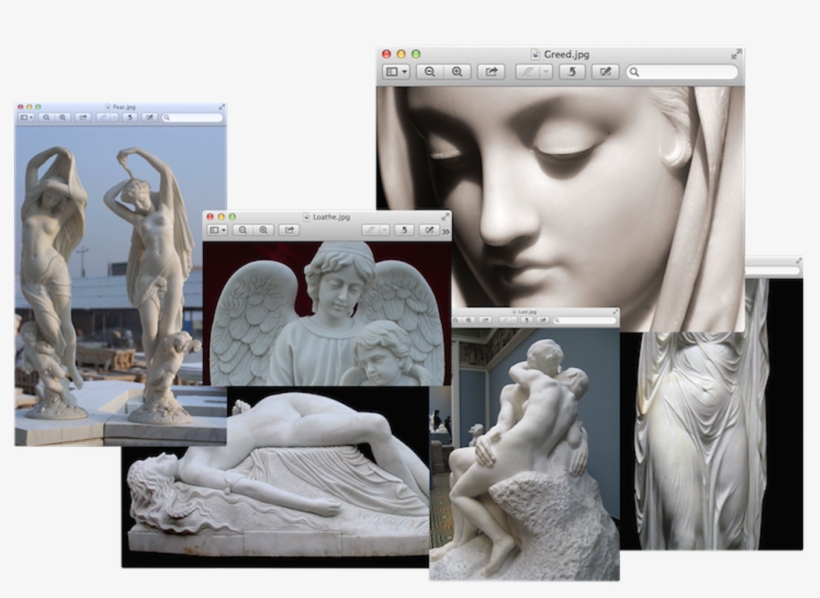Rotate the Loathe.jpg image
820x598 pixels.
(x=404, y=230)
